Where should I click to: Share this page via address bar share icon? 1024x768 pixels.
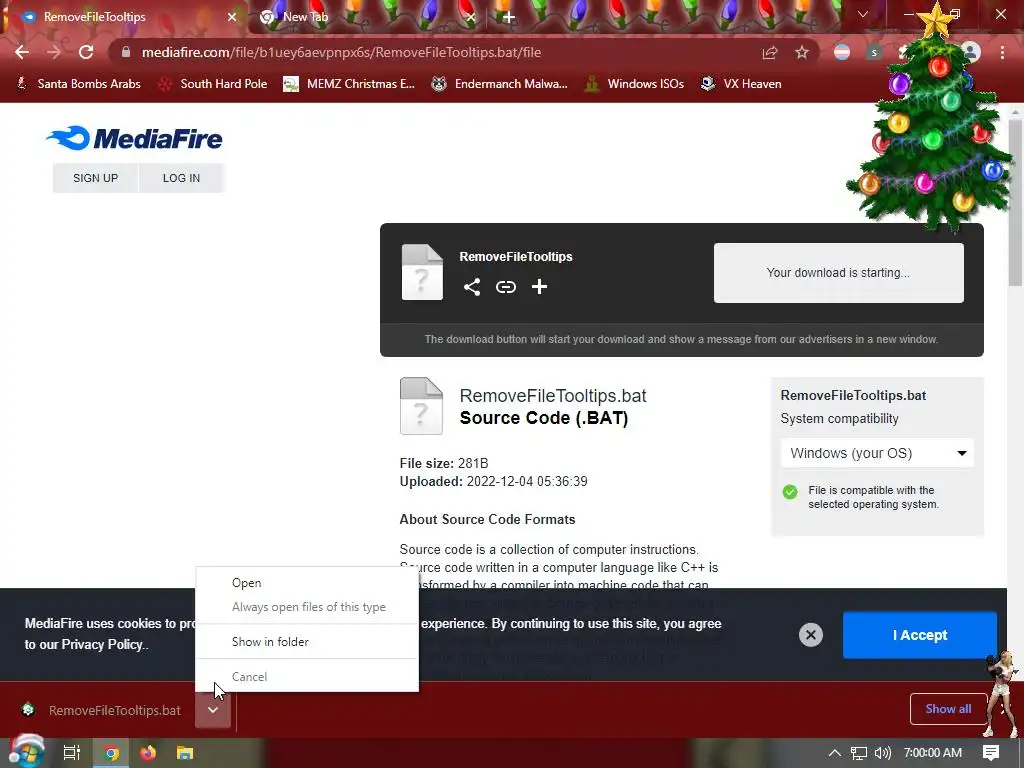click(770, 52)
